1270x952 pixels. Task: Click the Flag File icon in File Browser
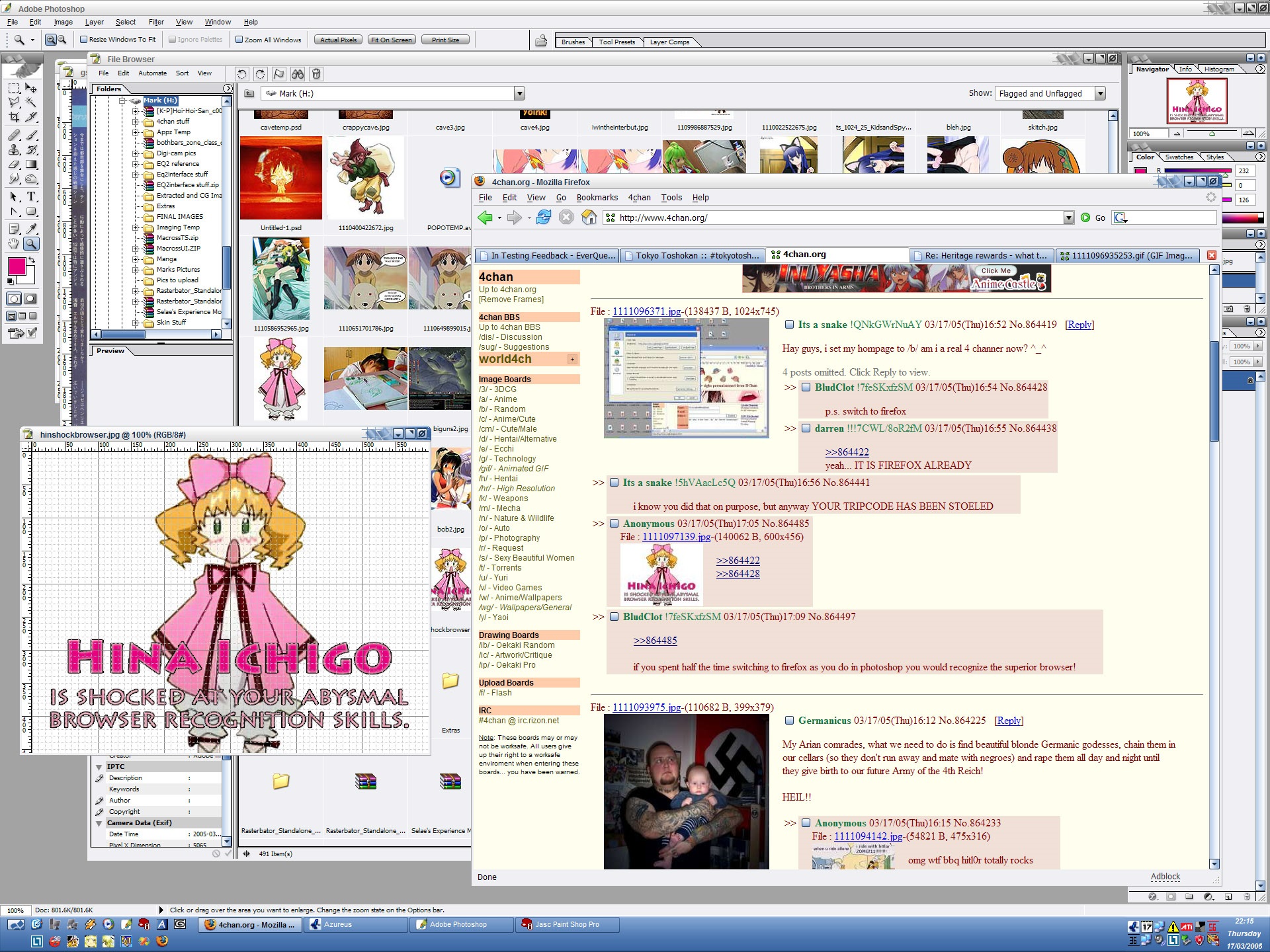pos(279,74)
